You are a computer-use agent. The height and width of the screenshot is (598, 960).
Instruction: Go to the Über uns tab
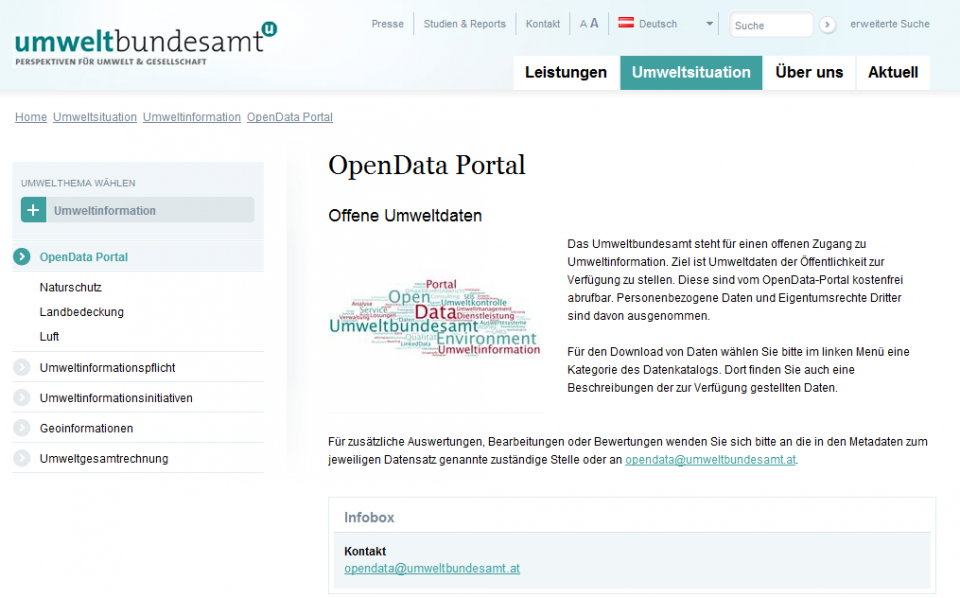(809, 72)
